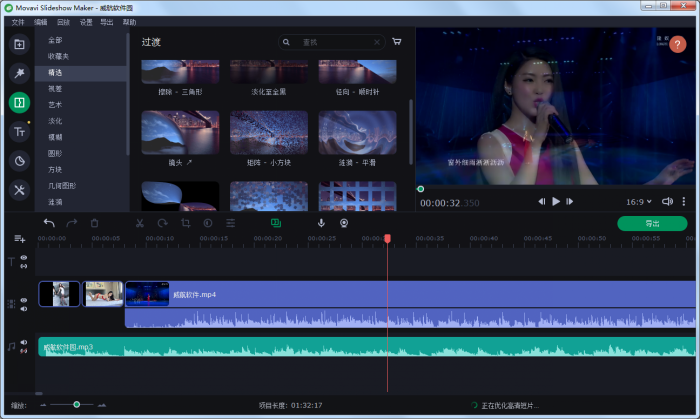Toggle title track link icon
The height and width of the screenshot is (419, 700).
(x=24, y=266)
